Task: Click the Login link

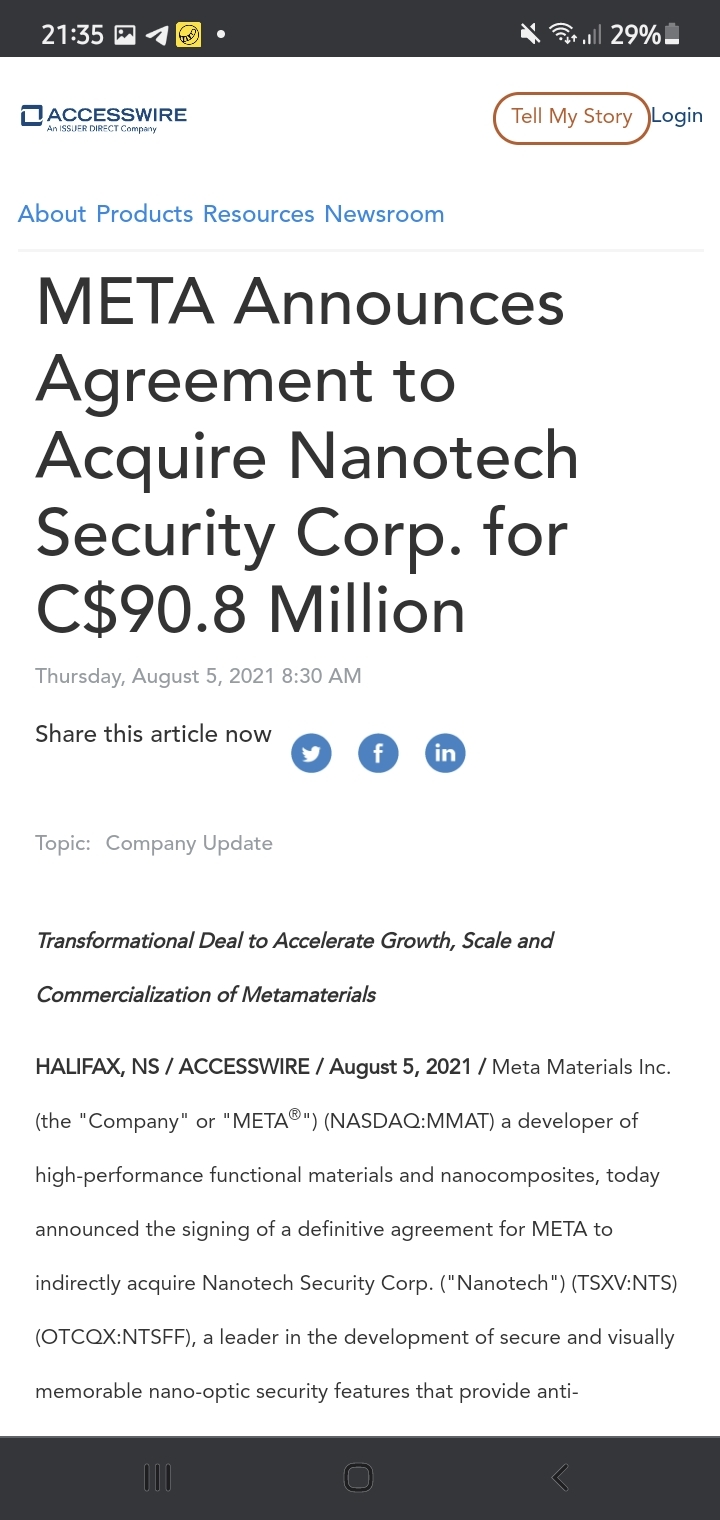Action: pyautogui.click(x=677, y=116)
